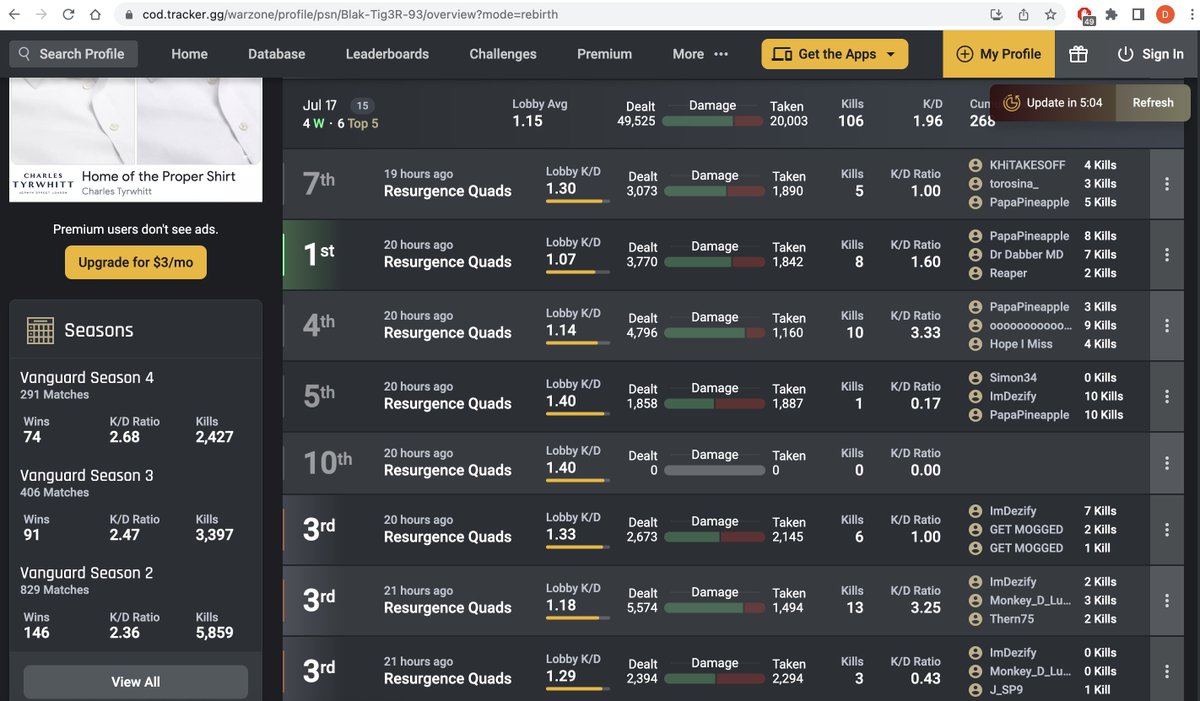This screenshot has height=701, width=1200.
Task: Open player Reaper profile
Action: 1008,273
